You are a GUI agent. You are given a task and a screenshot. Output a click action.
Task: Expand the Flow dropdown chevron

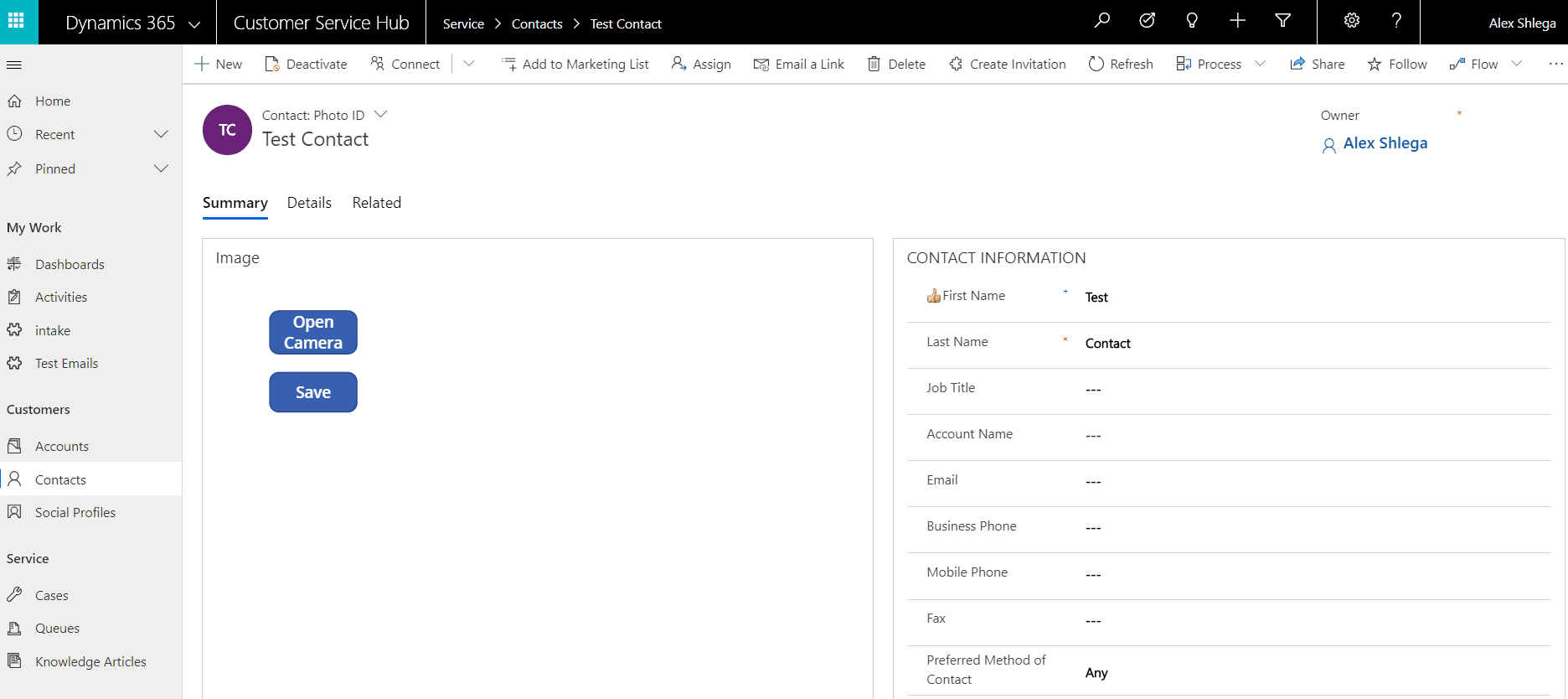pyautogui.click(x=1517, y=64)
